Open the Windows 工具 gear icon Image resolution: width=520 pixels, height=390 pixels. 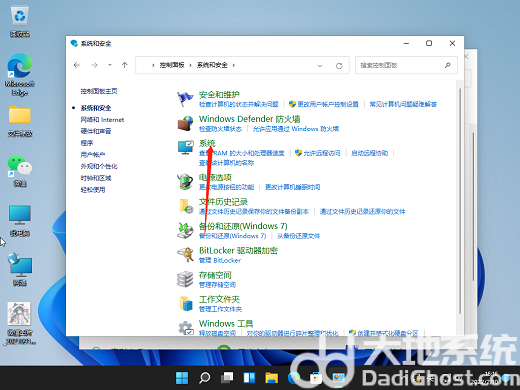[x=185, y=328]
